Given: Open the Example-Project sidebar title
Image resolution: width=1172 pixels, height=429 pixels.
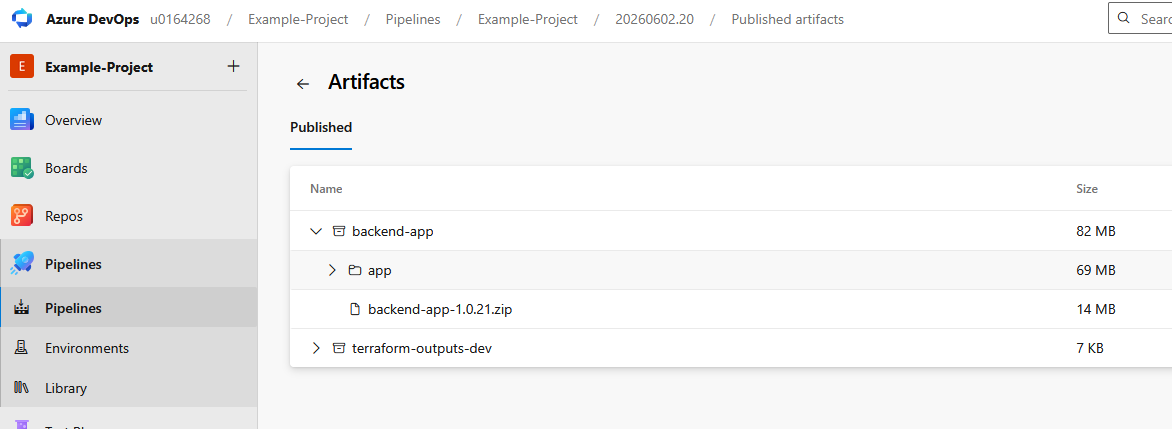Looking at the screenshot, I should tap(99, 67).
